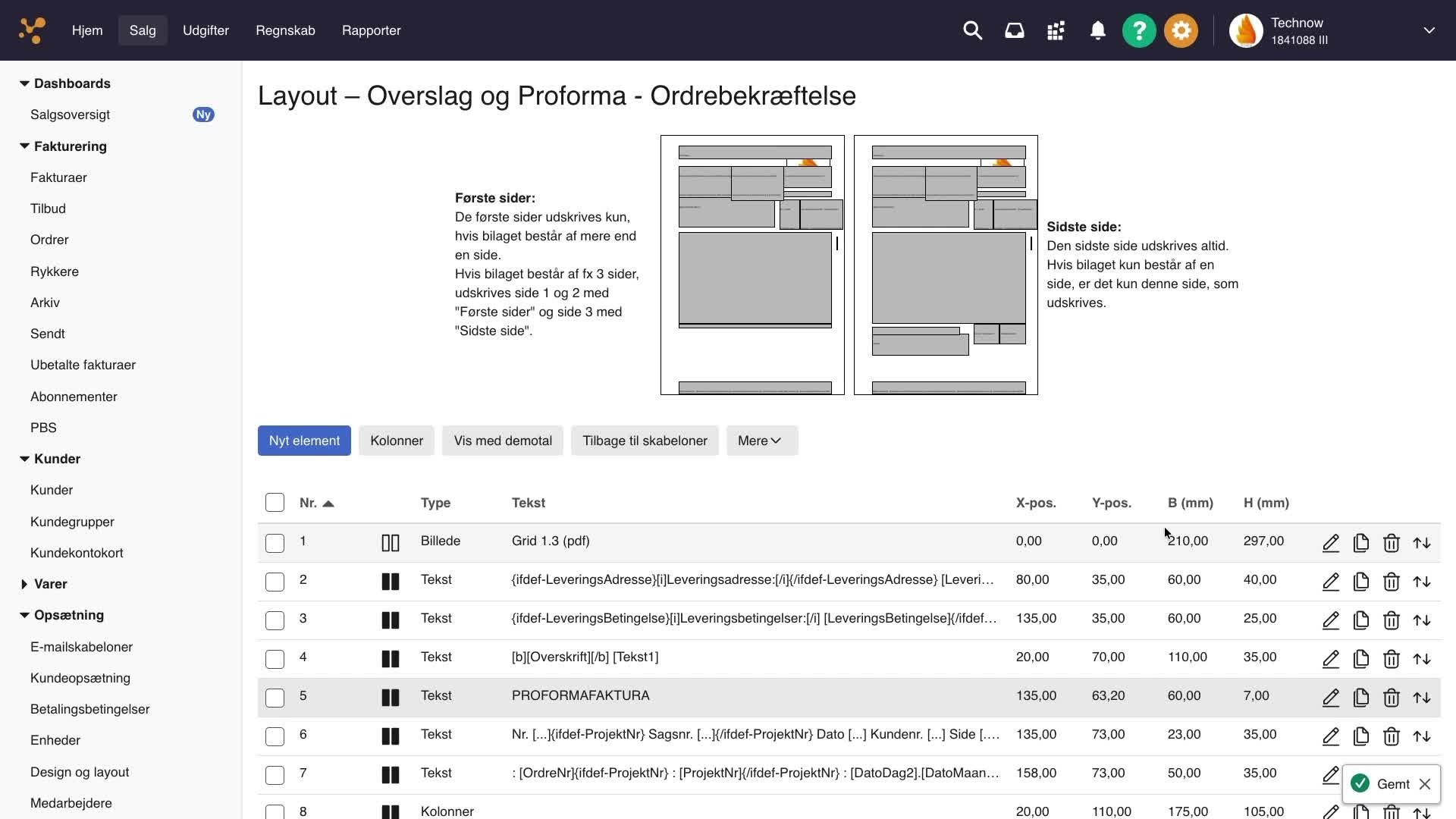Open the apps grid icon

1056,30
